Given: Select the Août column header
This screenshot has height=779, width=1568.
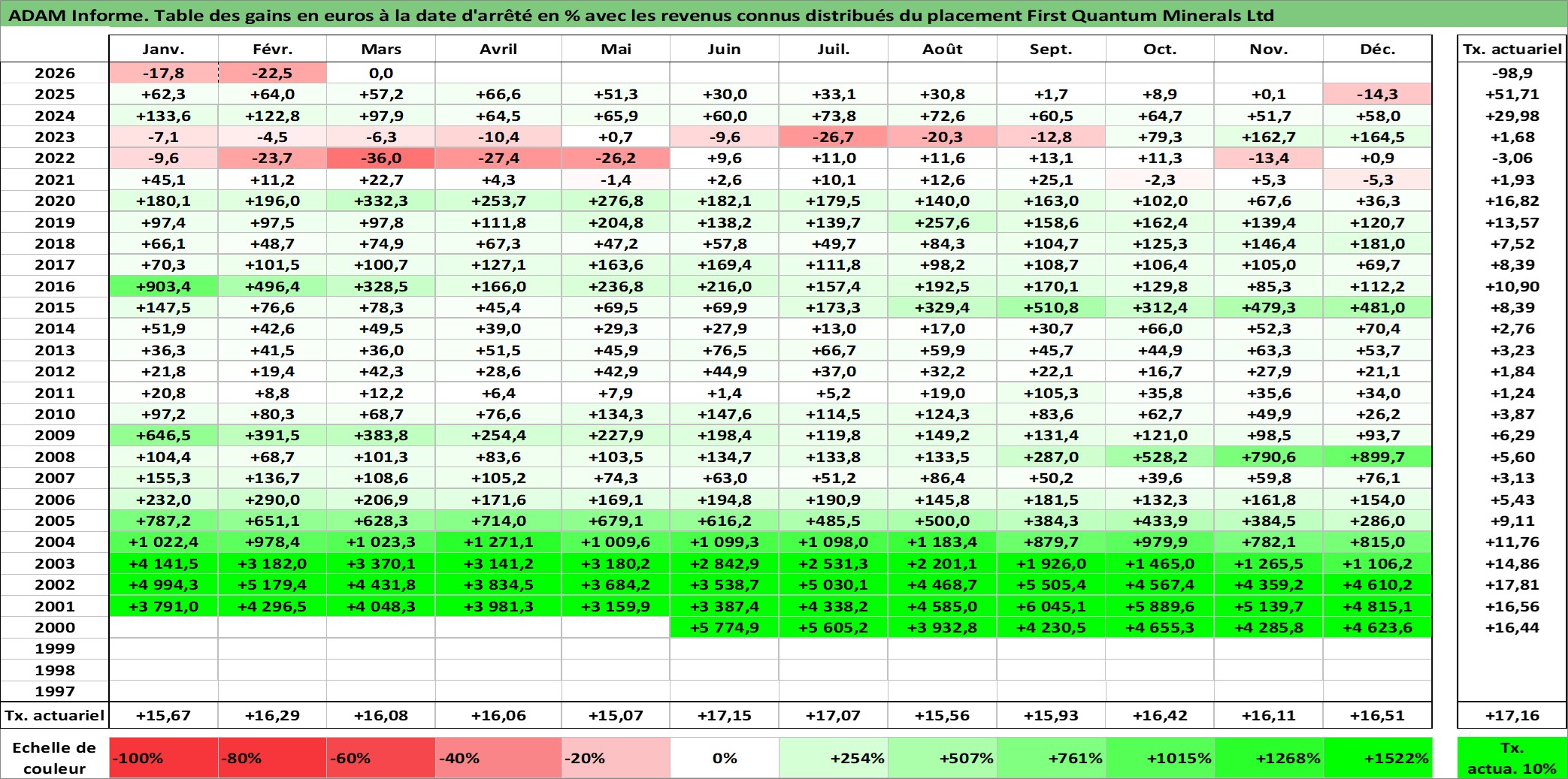Looking at the screenshot, I should (943, 49).
